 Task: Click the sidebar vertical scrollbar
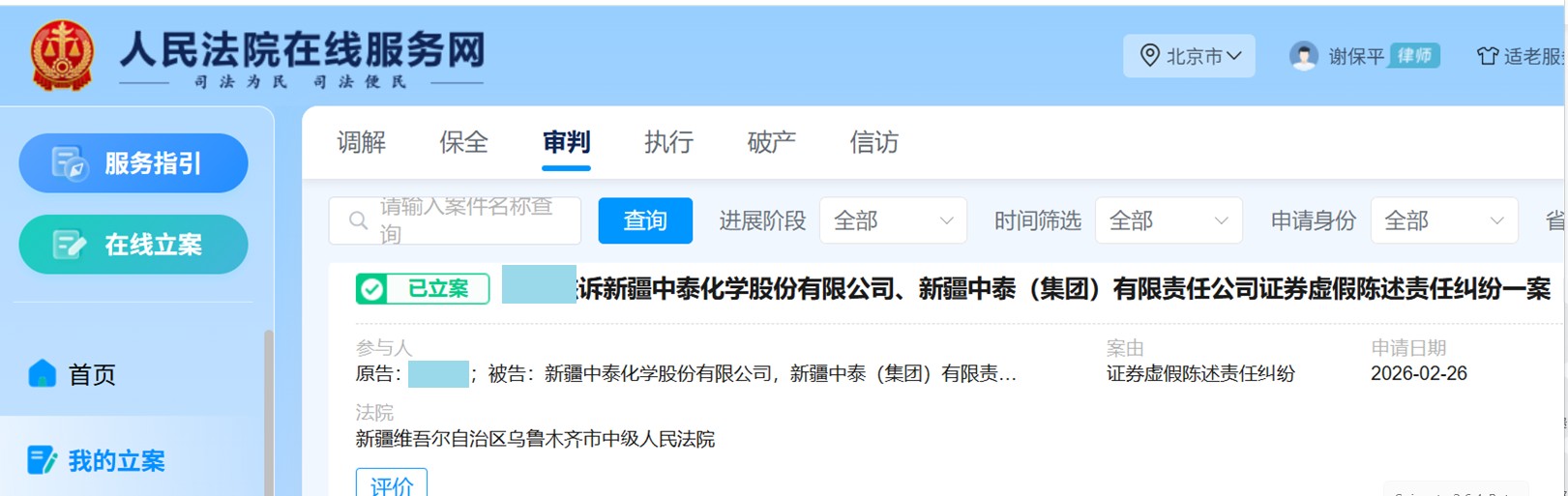[x=269, y=414]
